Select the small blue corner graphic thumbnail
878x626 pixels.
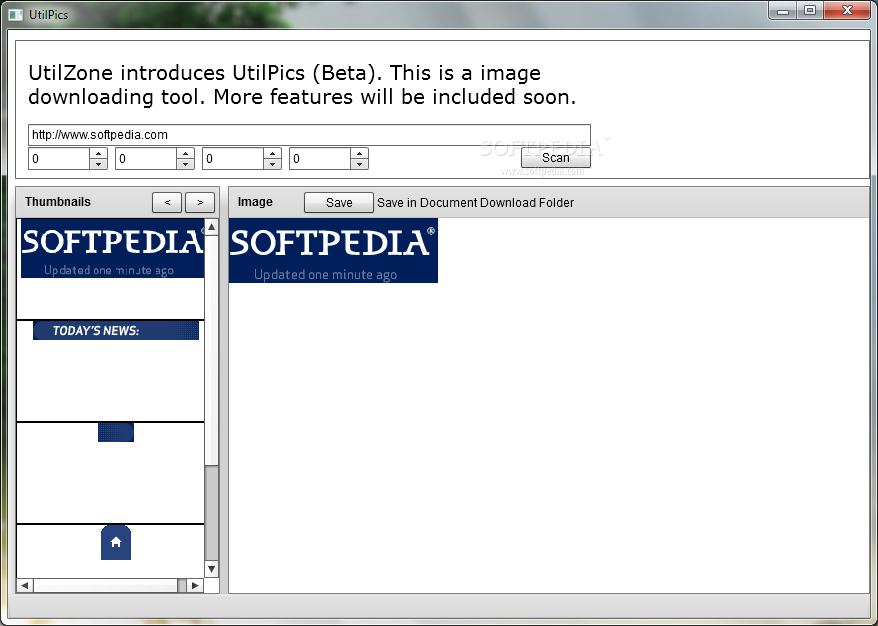116,432
